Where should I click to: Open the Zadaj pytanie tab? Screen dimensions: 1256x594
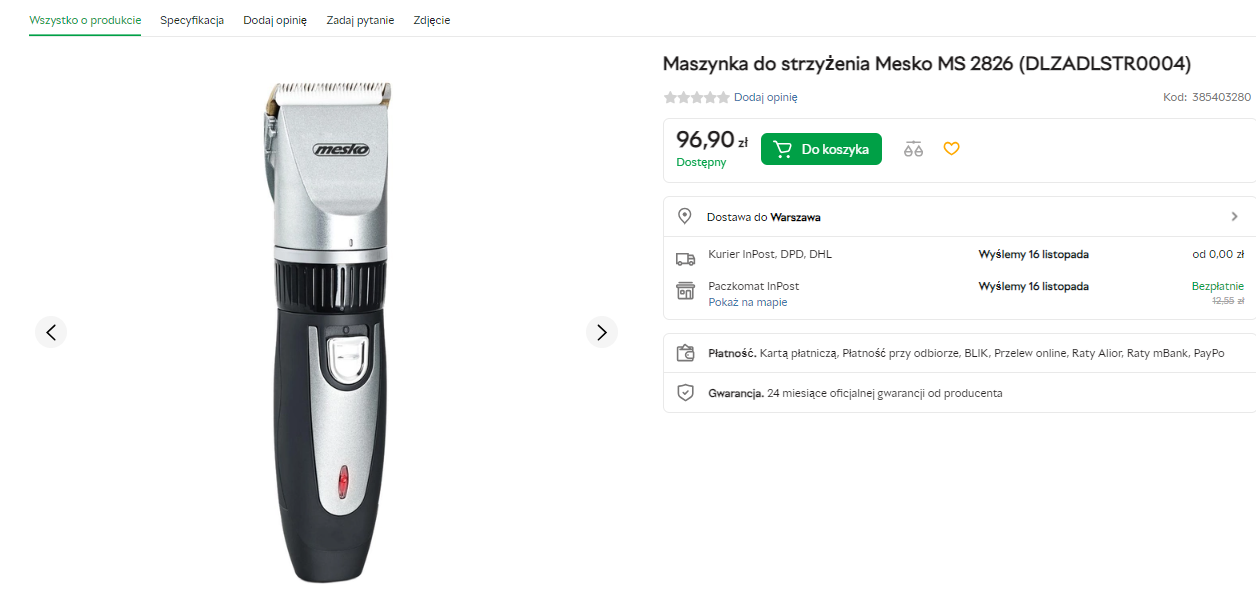[360, 20]
